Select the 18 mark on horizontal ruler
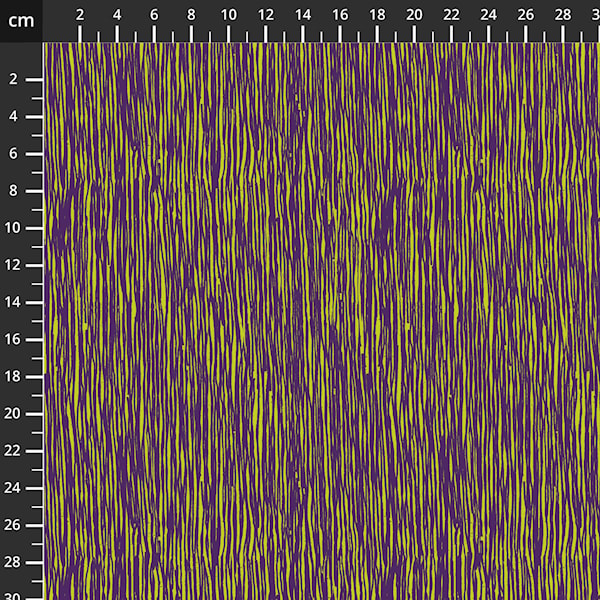 click(x=376, y=15)
